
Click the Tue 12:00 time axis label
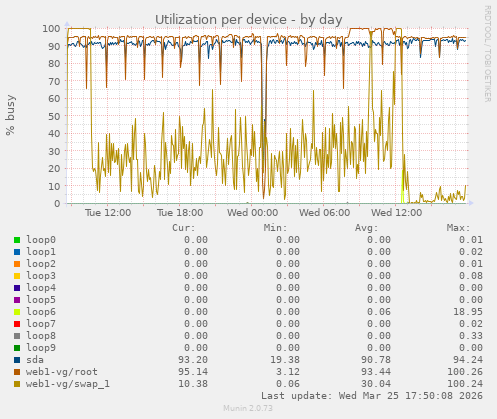(x=108, y=213)
